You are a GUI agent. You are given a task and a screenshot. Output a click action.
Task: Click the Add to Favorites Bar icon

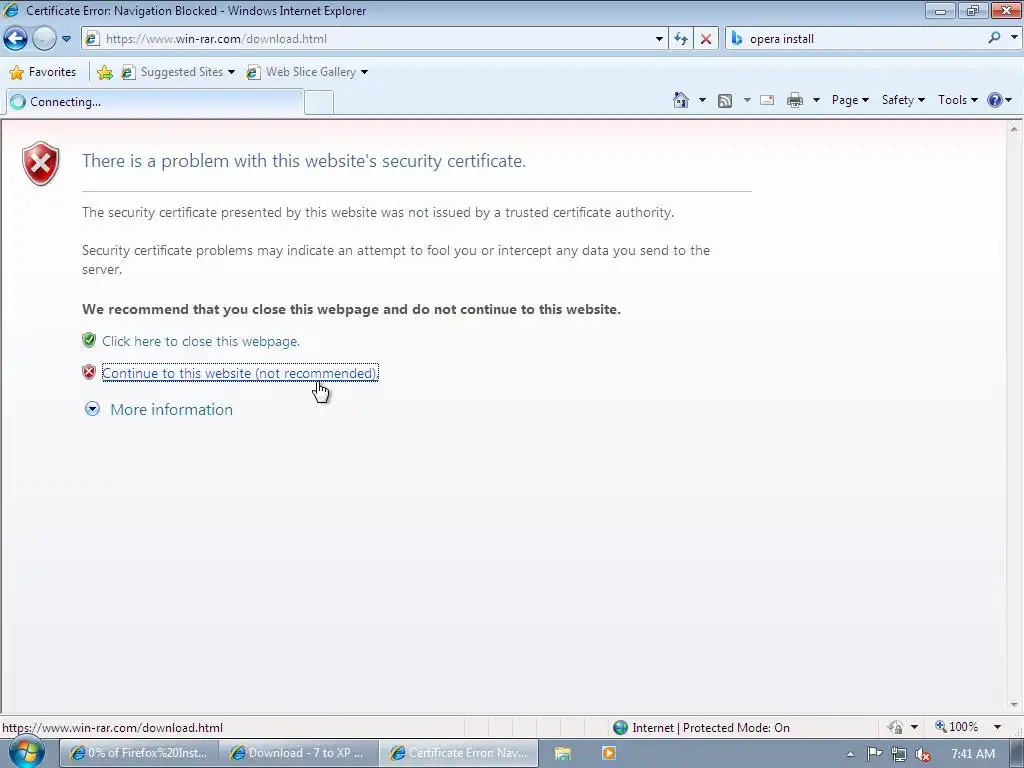pos(104,72)
